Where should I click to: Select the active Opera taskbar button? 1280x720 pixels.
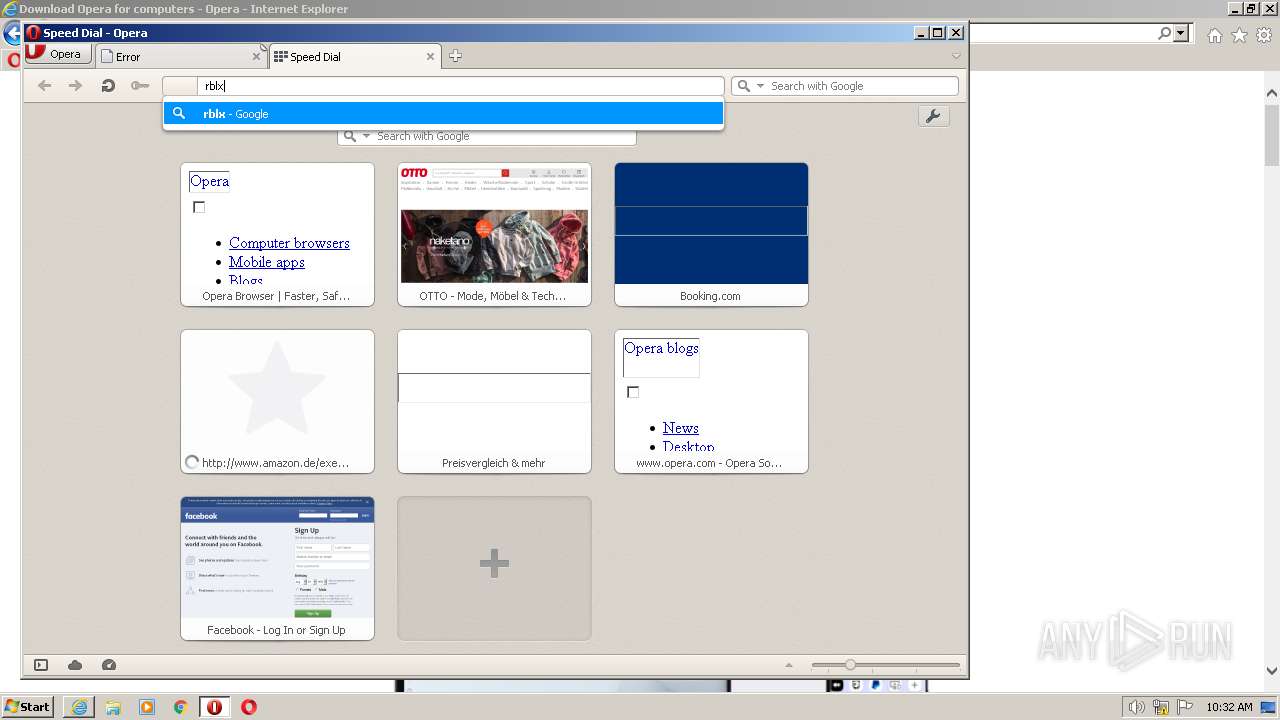215,707
